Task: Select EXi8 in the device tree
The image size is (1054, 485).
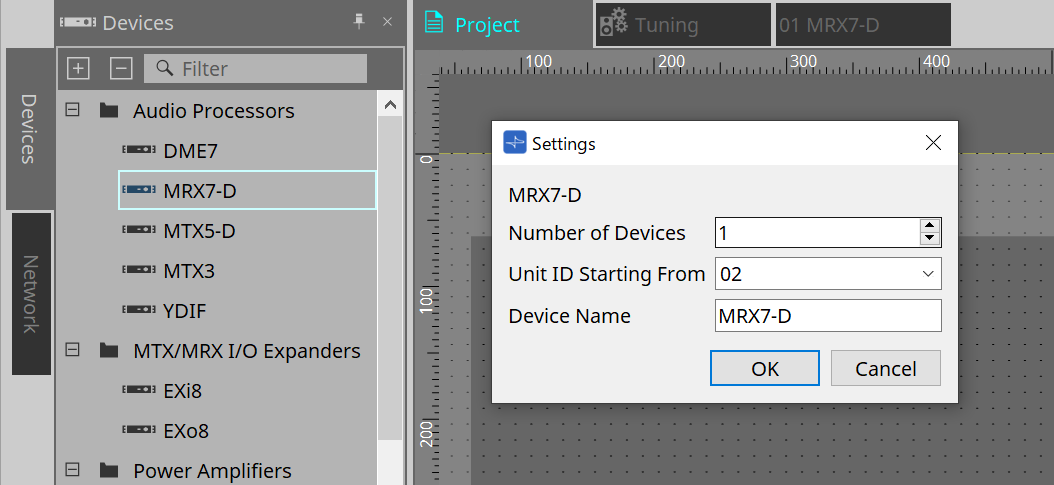Action: coord(182,391)
